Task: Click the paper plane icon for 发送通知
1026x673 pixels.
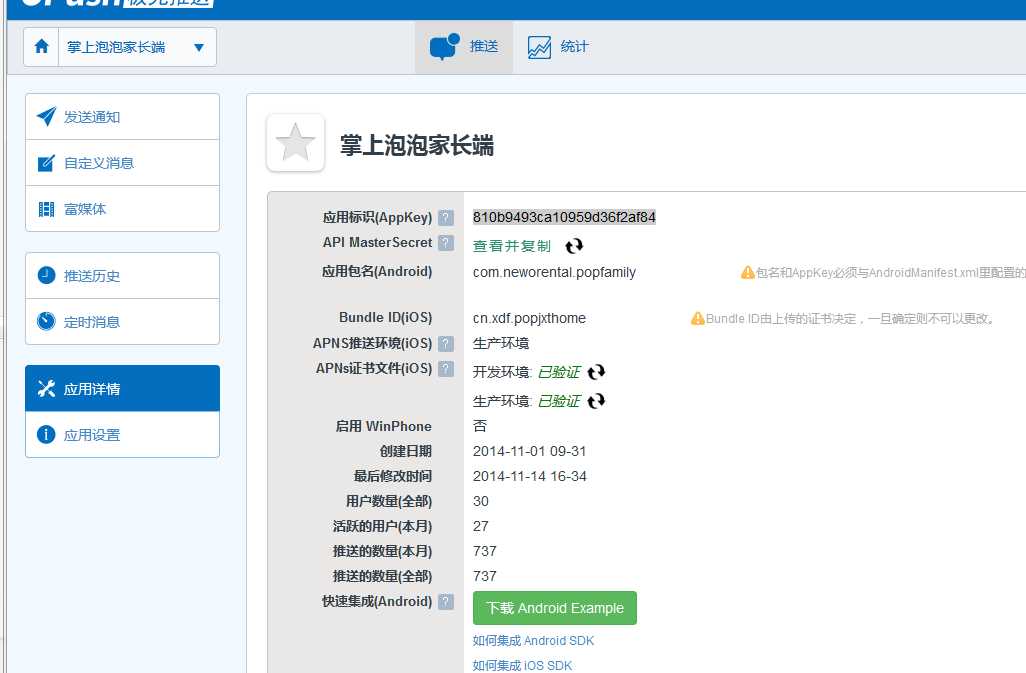Action: coord(46,116)
